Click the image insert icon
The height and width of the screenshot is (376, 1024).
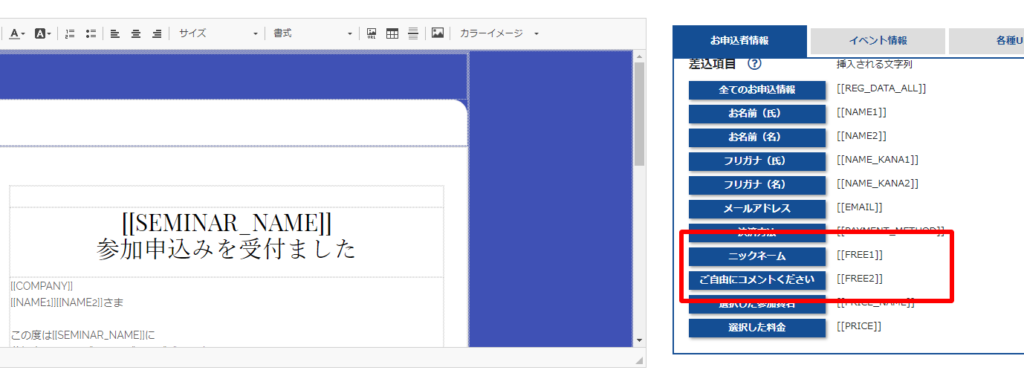pos(438,33)
